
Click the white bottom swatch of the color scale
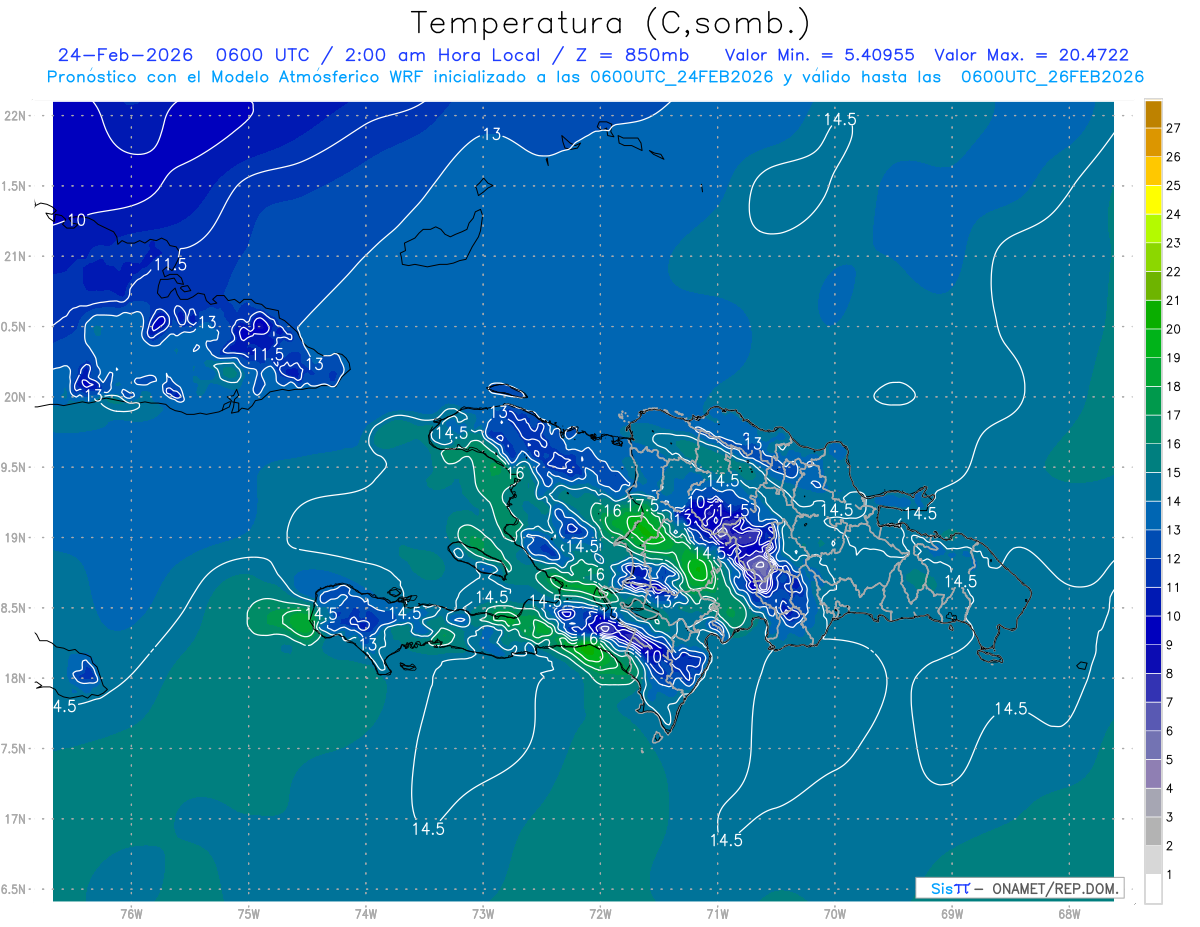1153,889
